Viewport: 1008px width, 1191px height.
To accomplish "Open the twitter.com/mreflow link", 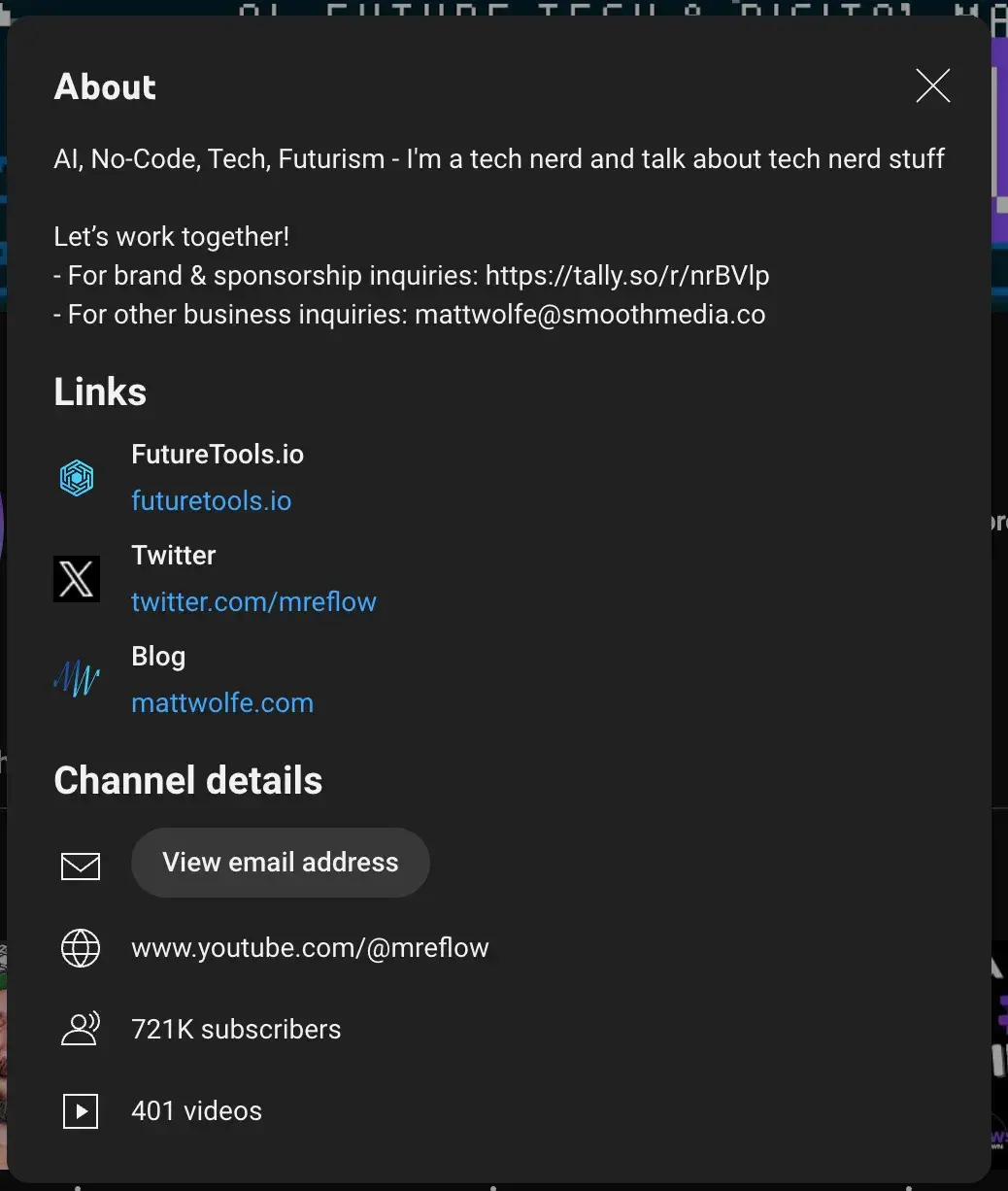I will (x=253, y=602).
